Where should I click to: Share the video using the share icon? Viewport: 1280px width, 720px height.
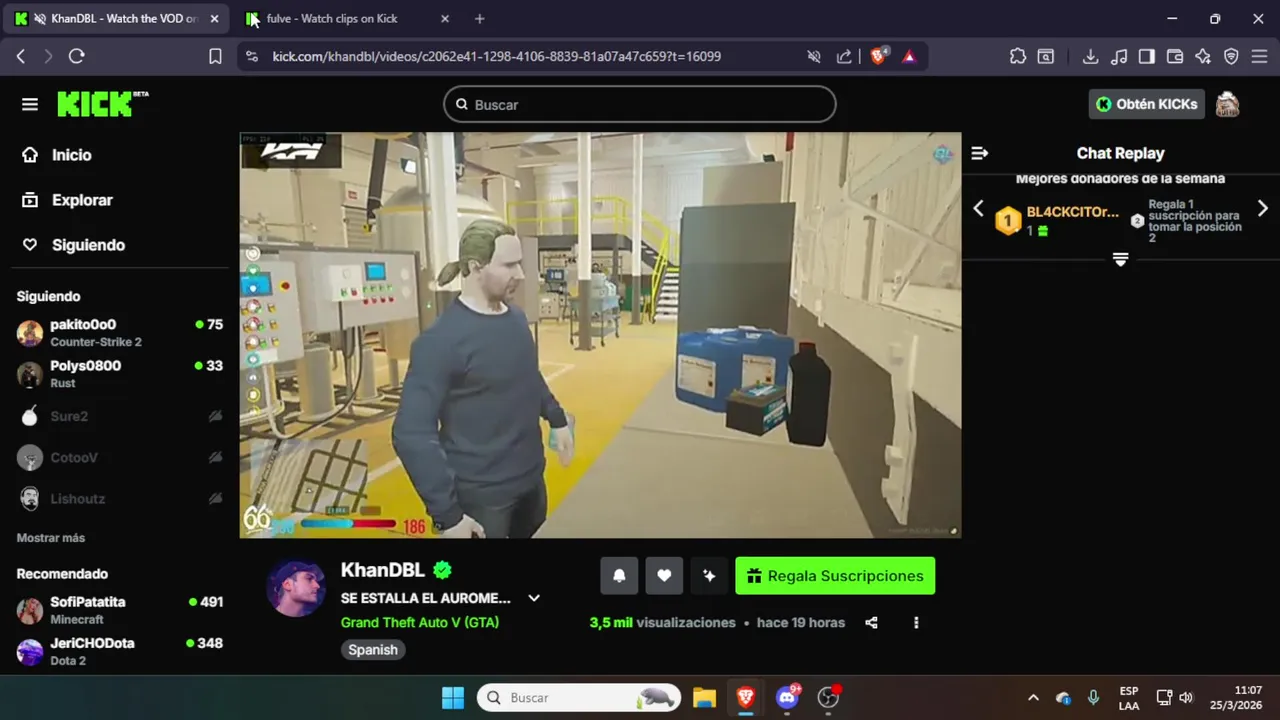click(x=871, y=622)
